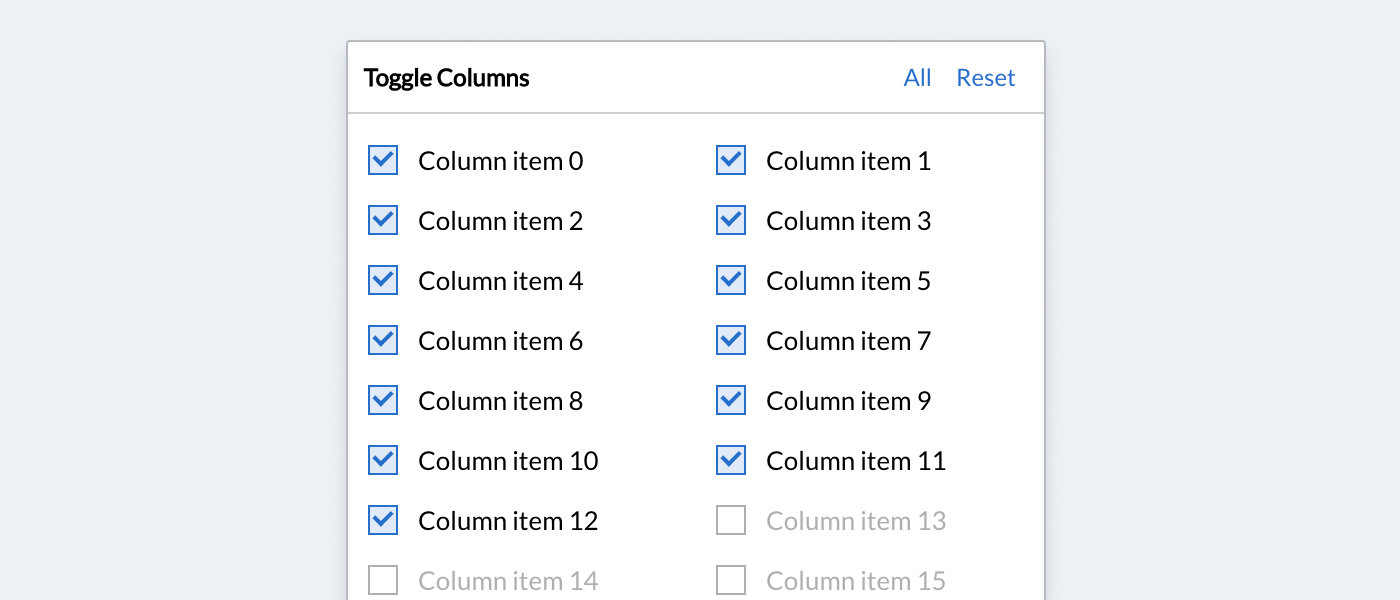Viewport: 1400px width, 600px height.
Task: Toggle off Column item 12 checkbox
Action: [383, 520]
